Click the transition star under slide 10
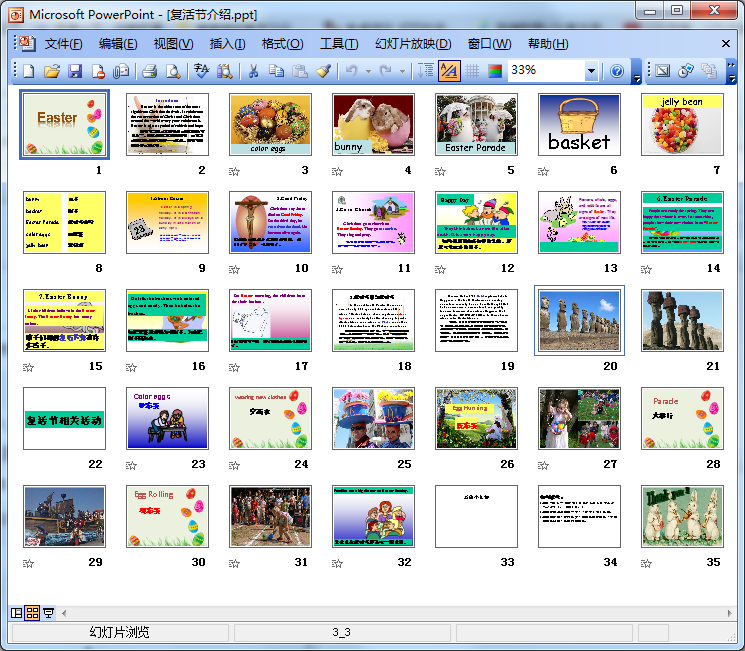This screenshot has height=651, width=745. [x=234, y=269]
